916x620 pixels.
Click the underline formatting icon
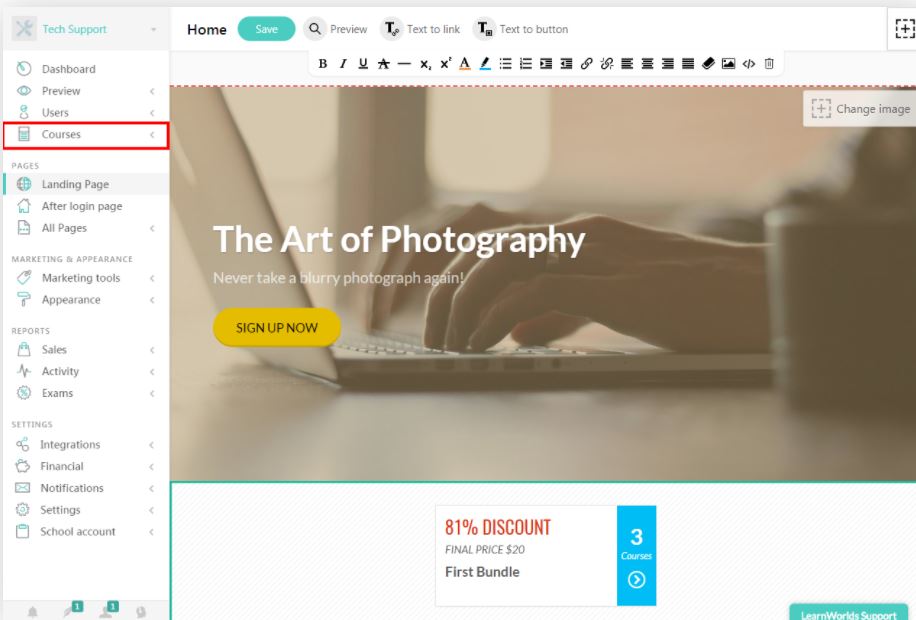[363, 64]
